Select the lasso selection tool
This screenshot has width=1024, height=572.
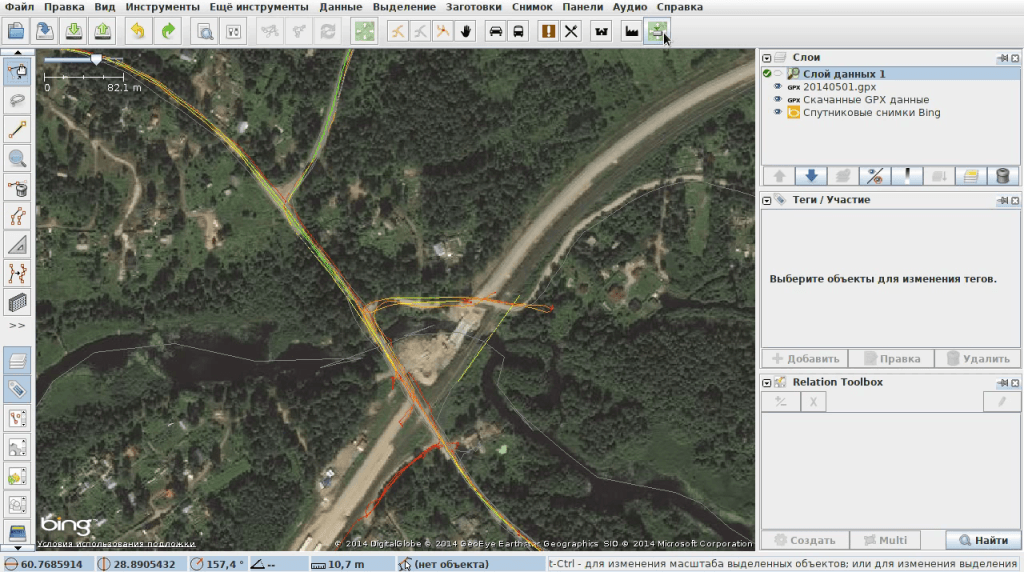point(17,100)
